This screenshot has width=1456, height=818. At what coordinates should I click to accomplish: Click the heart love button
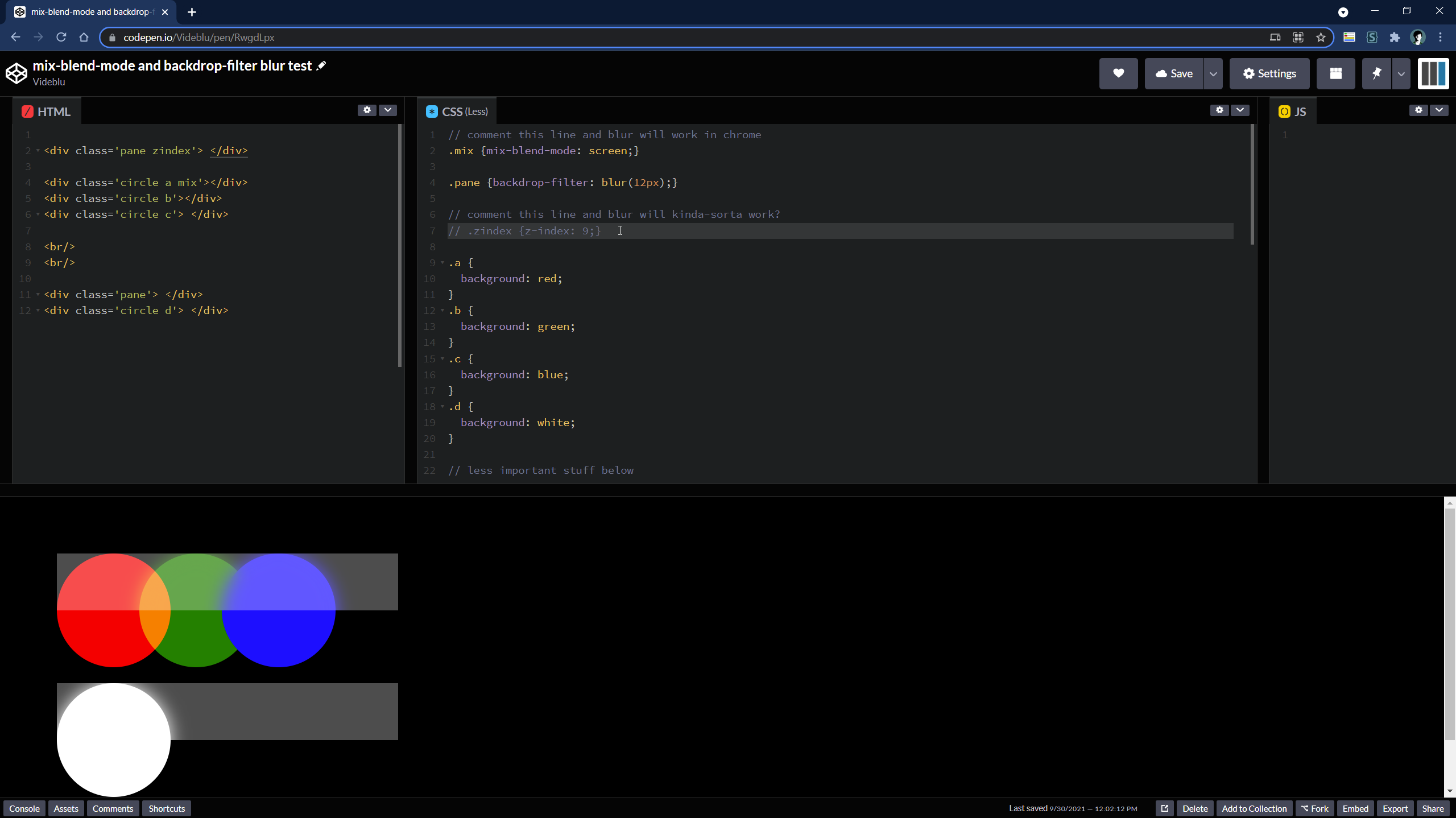point(1118,73)
